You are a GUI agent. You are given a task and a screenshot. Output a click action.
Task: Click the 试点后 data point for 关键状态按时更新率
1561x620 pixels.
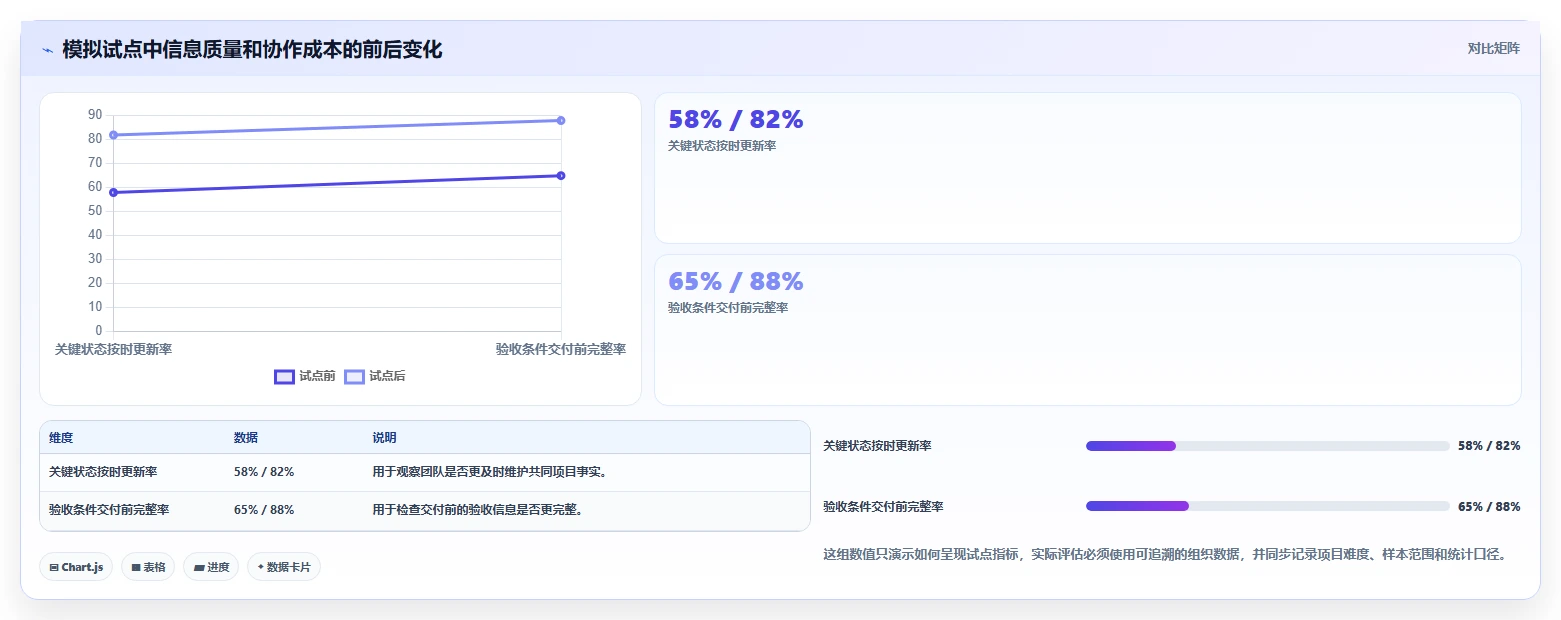tap(113, 135)
